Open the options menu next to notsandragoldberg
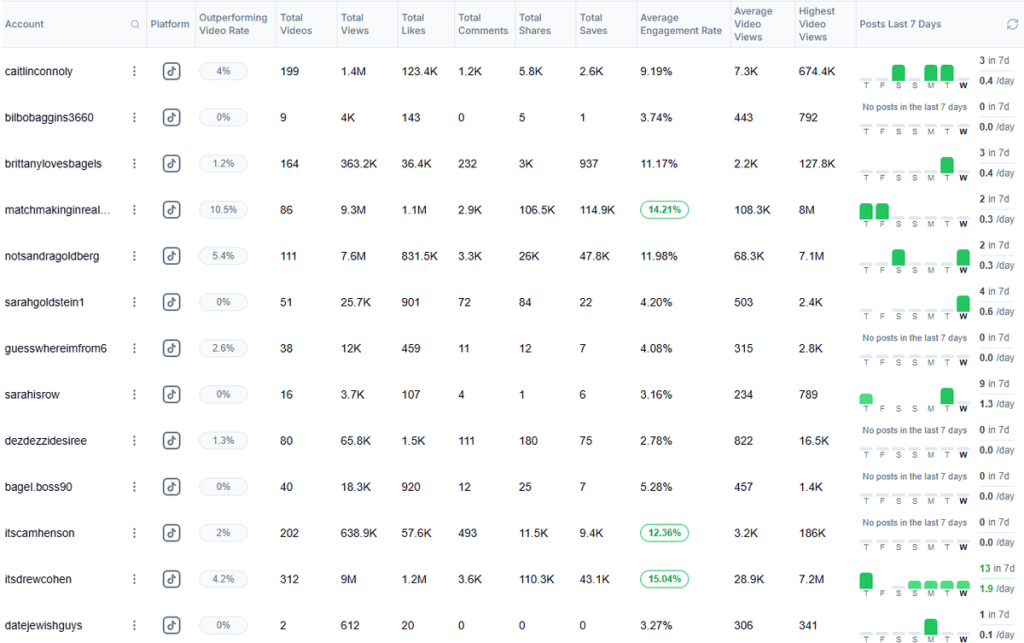The height and width of the screenshot is (643, 1024). coord(134,256)
